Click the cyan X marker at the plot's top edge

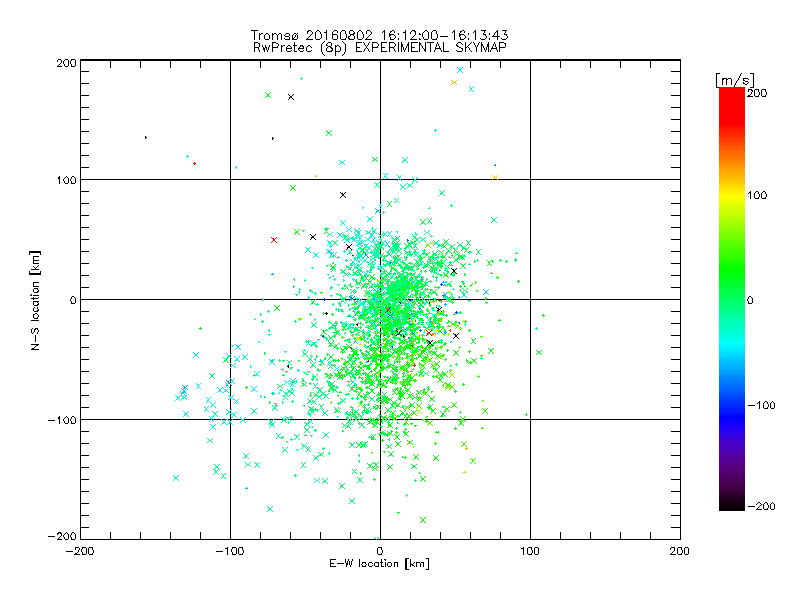point(460,70)
